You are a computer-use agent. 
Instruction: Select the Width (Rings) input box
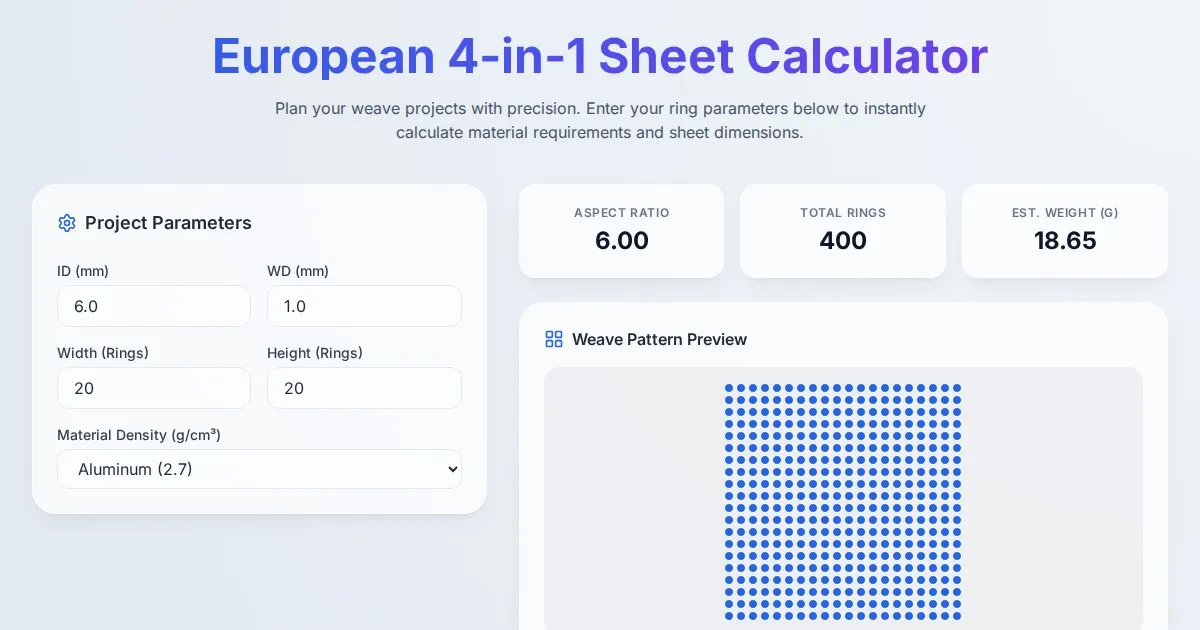pos(154,388)
